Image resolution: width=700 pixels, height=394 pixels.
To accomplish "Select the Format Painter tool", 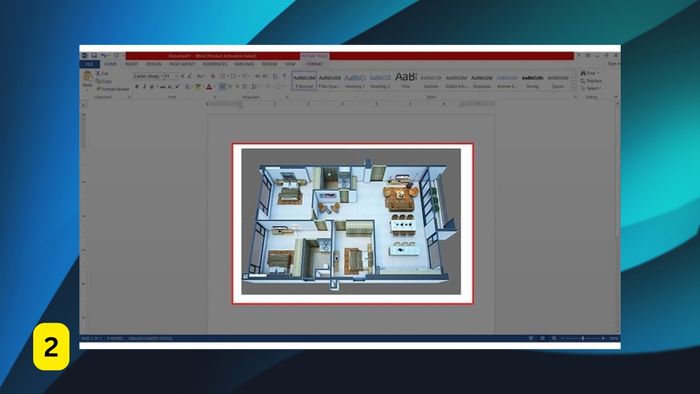I will tap(112, 89).
